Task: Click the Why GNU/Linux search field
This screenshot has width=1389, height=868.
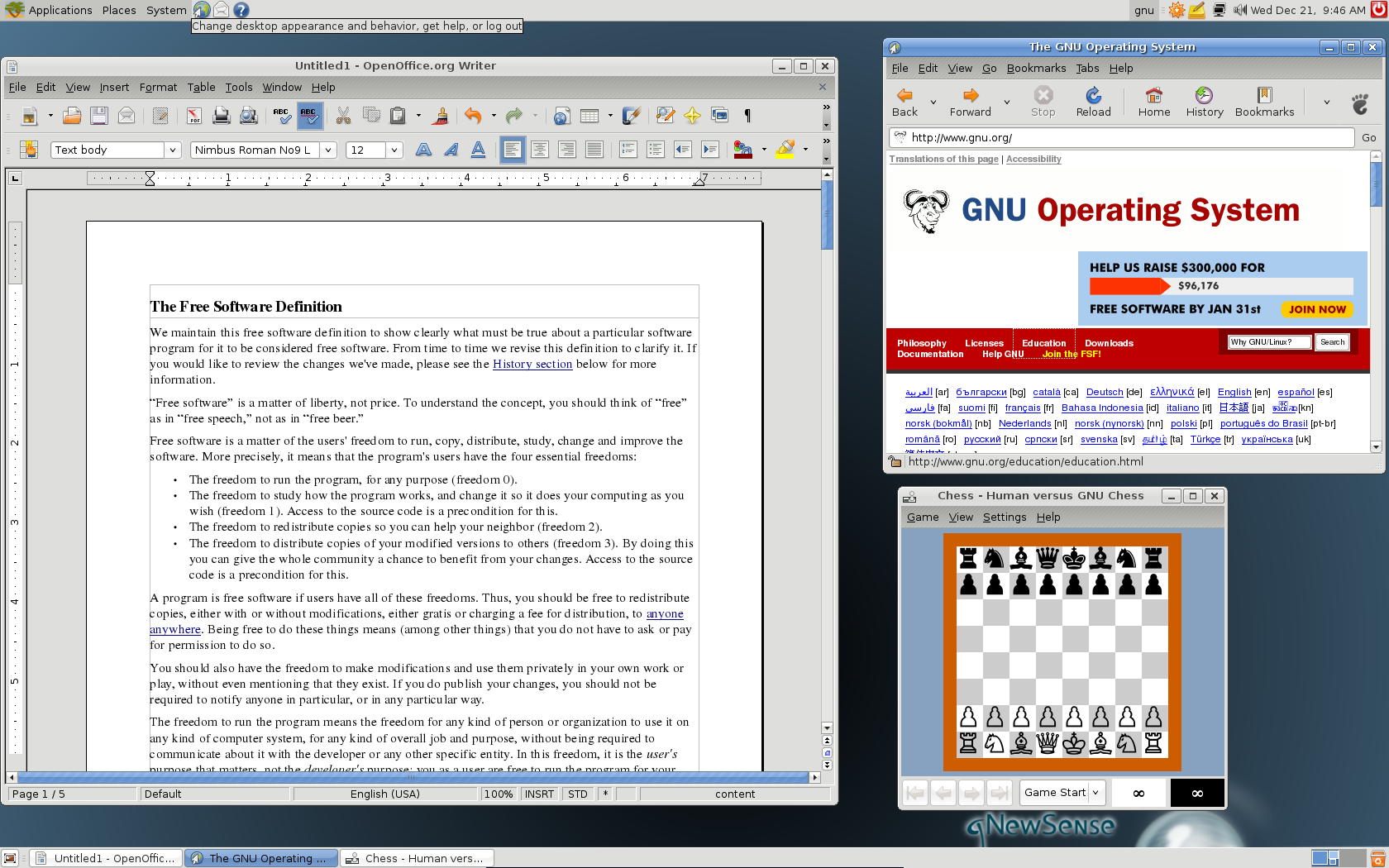Action: point(1269,342)
